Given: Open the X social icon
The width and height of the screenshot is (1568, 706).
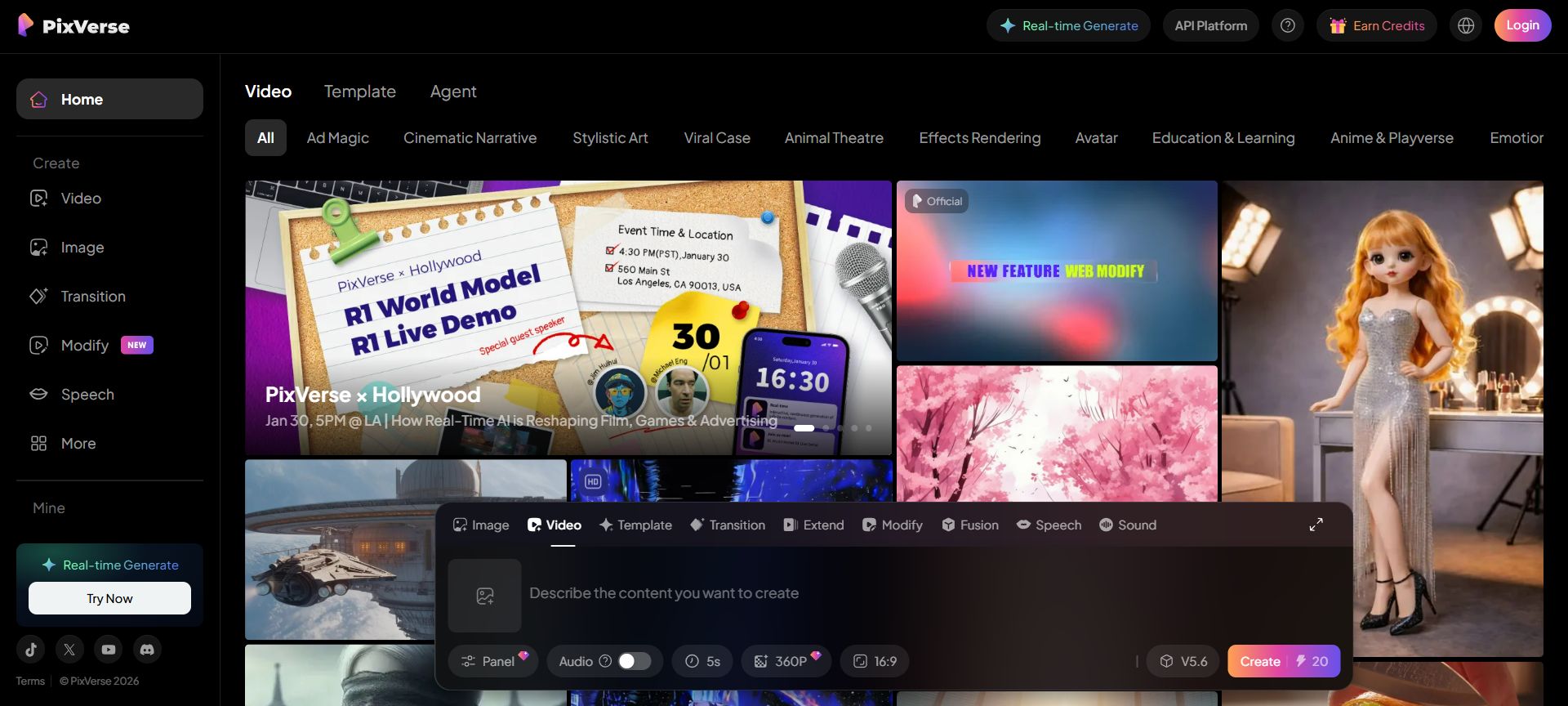Looking at the screenshot, I should (69, 650).
